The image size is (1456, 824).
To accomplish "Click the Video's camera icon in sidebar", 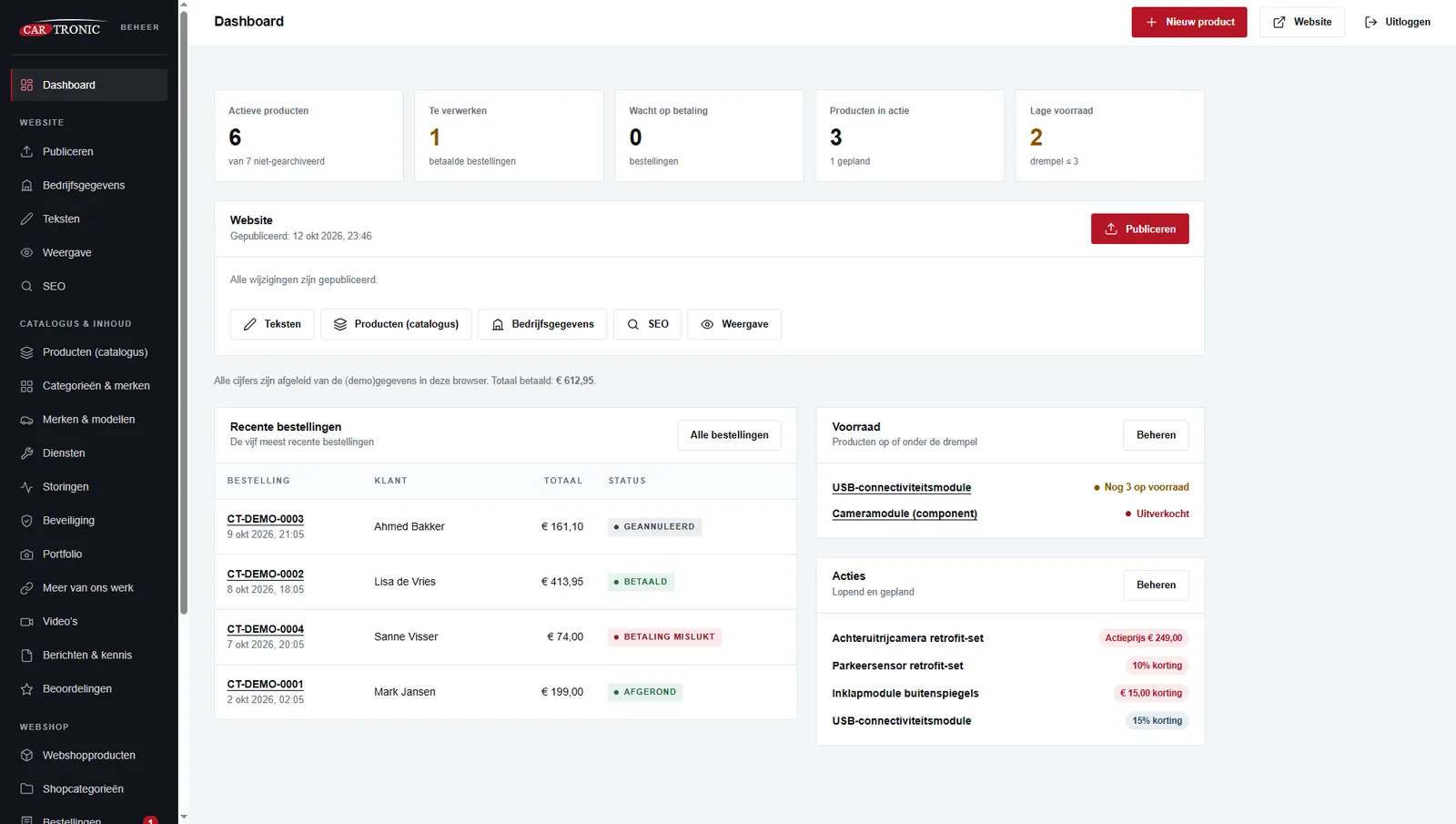I will (x=26, y=622).
